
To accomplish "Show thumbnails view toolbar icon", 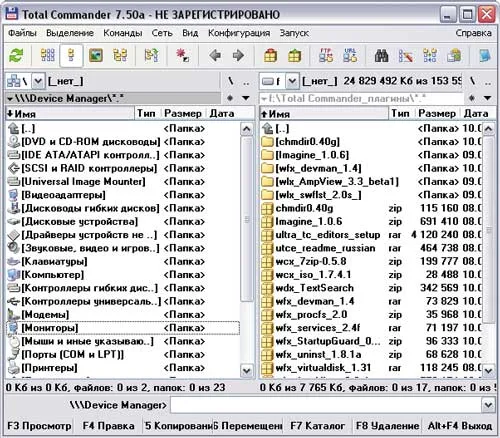I will click(96, 55).
